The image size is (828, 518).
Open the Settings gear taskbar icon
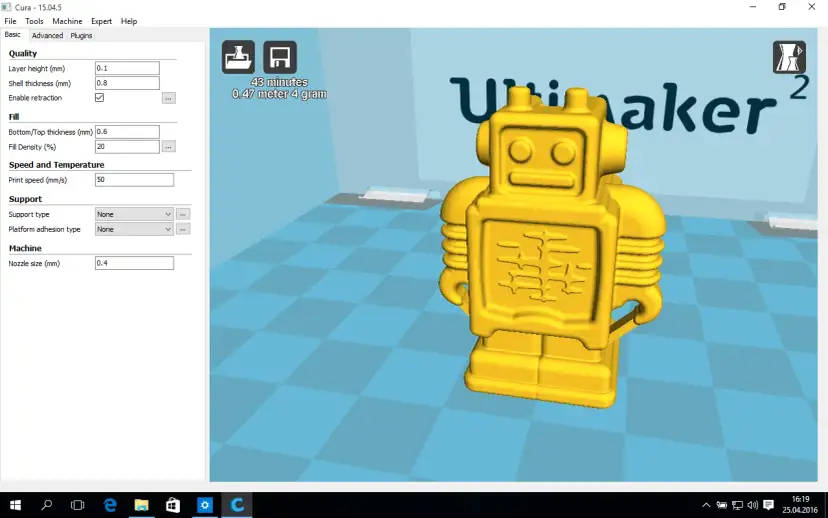tap(205, 505)
